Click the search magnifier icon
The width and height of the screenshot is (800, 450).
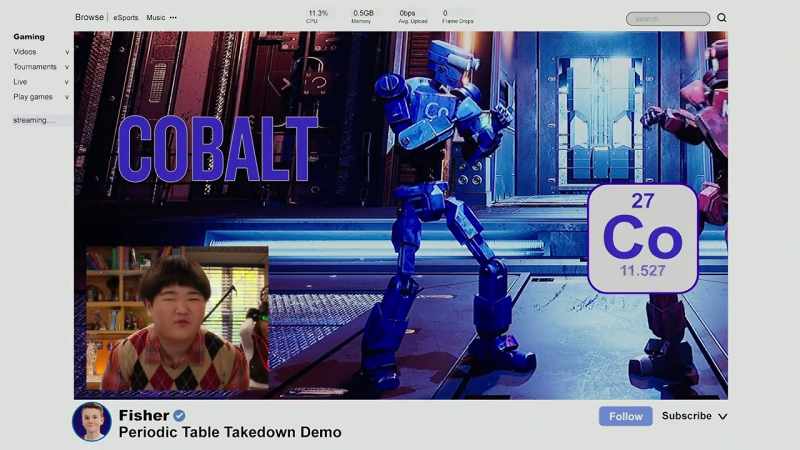click(721, 18)
